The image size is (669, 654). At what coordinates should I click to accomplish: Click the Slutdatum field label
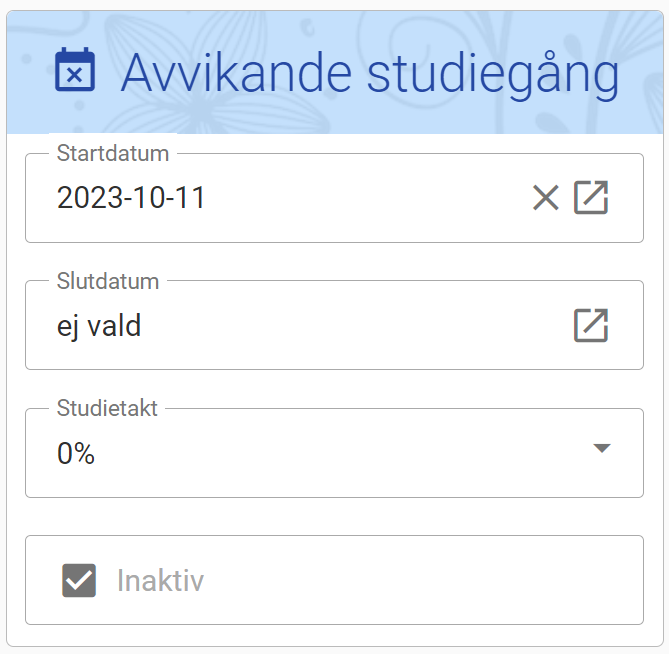[x=108, y=282]
